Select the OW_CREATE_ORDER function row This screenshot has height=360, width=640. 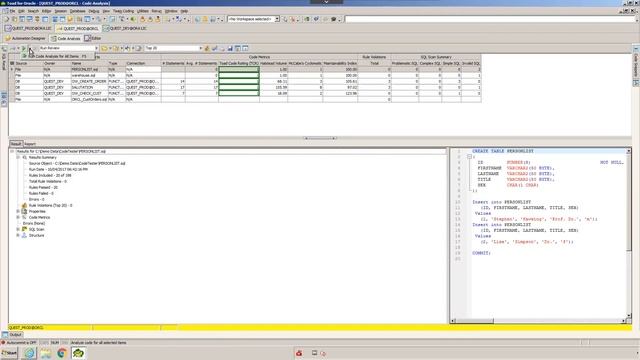[245, 81]
